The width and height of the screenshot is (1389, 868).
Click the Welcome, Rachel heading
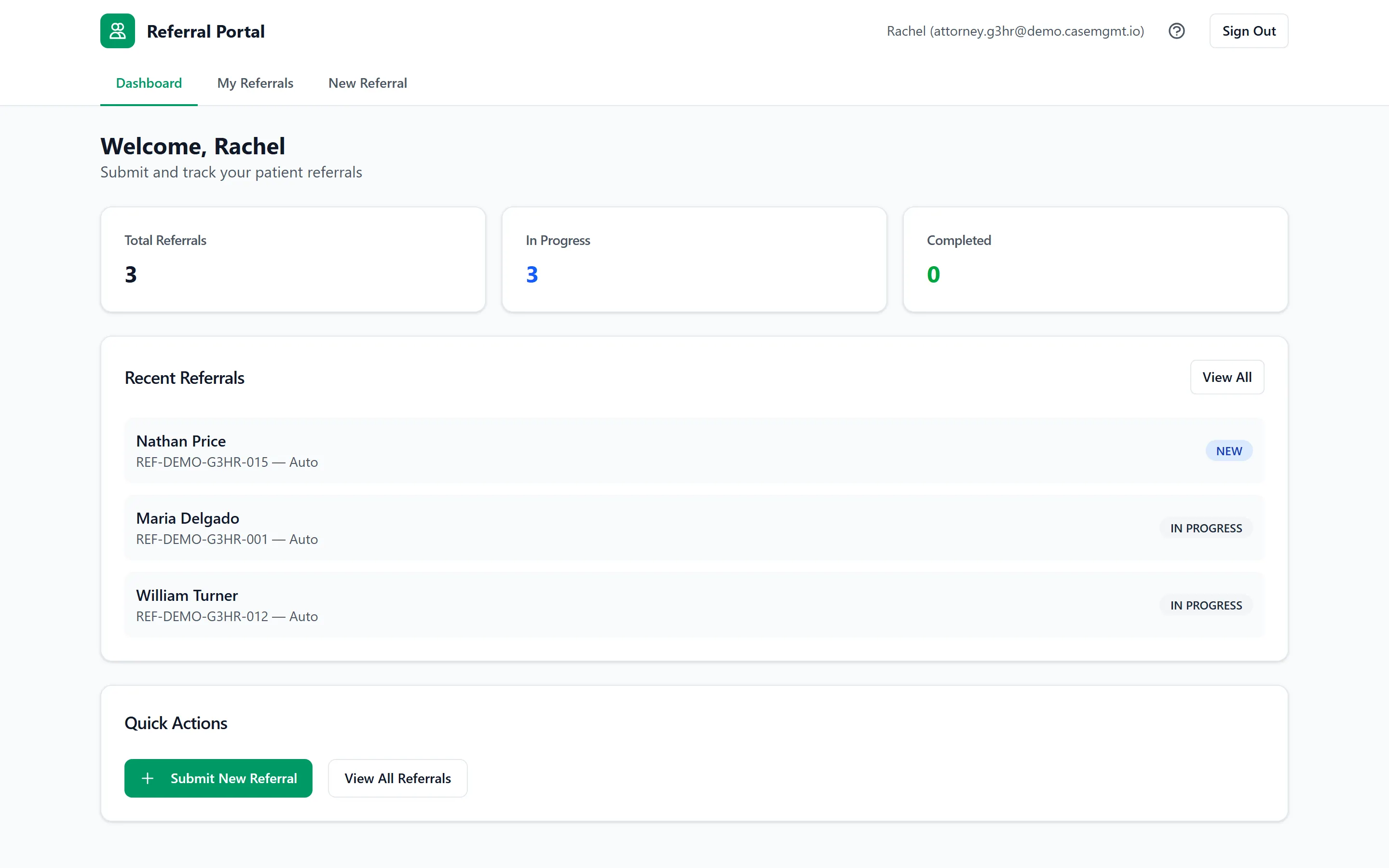click(192, 147)
